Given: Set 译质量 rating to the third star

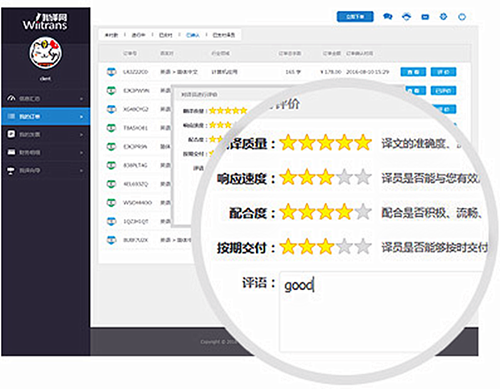Looking at the screenshot, I should point(326,143).
